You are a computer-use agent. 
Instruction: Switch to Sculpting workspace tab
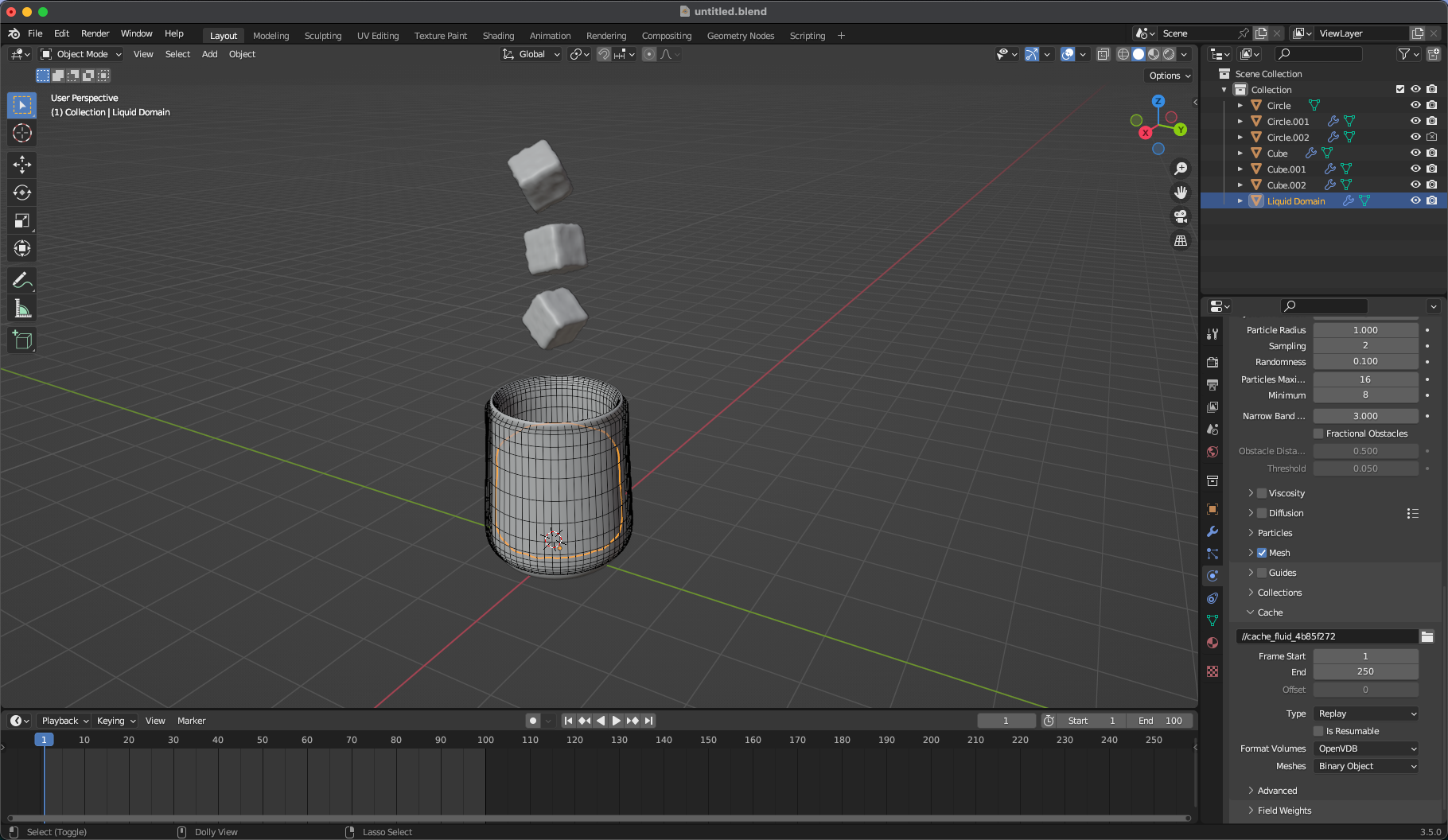tap(323, 36)
